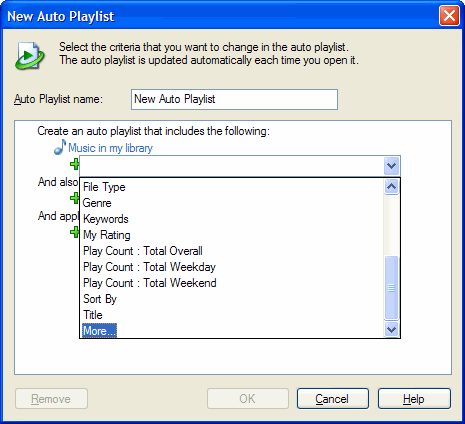Click the green plus icon next to the criteria dropdown
Image resolution: width=465 pixels, height=424 pixels.
tap(74, 164)
